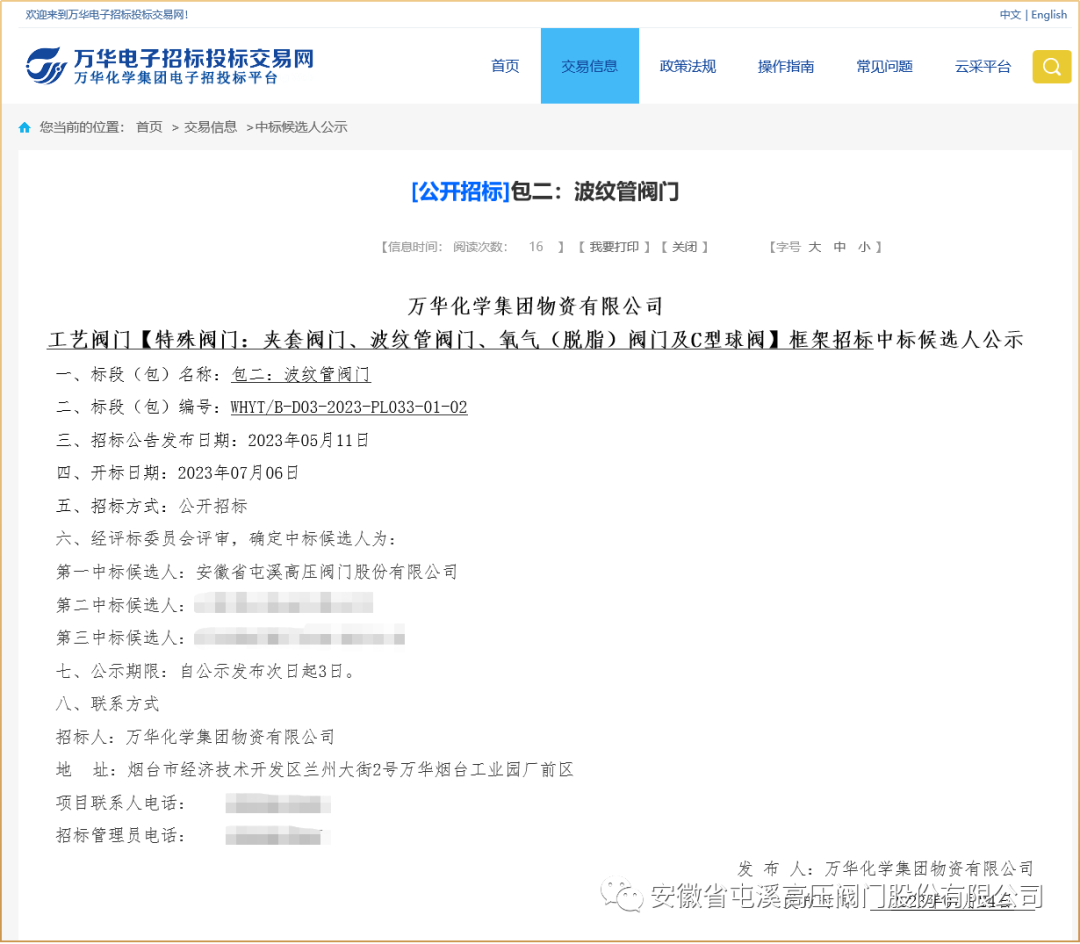Click the page title 包二：波纹管阀门
Screen dimensions: 1080x944
595,191
